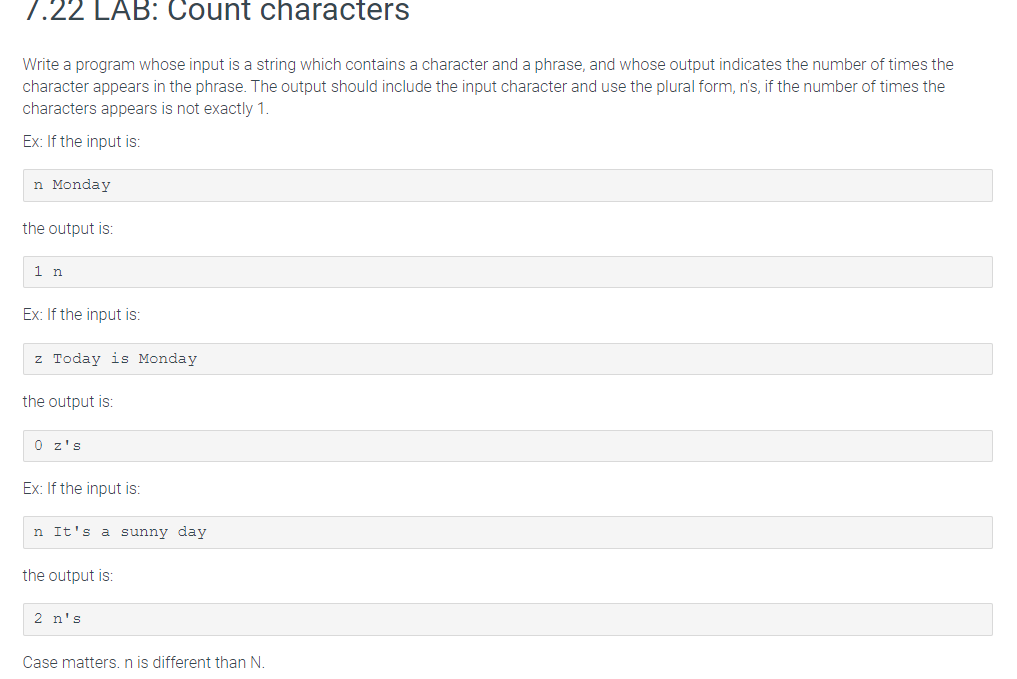Click the first 'Ex: If the input is:' label
The width and height of the screenshot is (1017, 679).
point(81,141)
